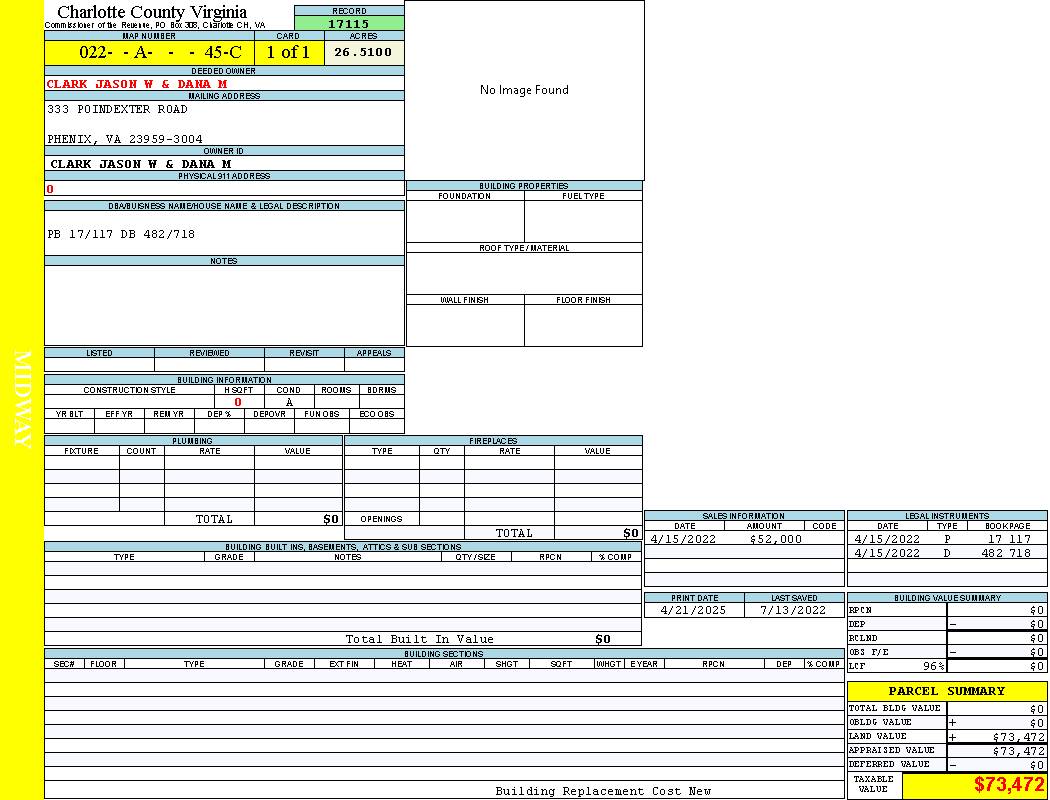The width and height of the screenshot is (1050, 800).
Task: Click the last saved date 7/13/2022
Action: click(x=793, y=610)
